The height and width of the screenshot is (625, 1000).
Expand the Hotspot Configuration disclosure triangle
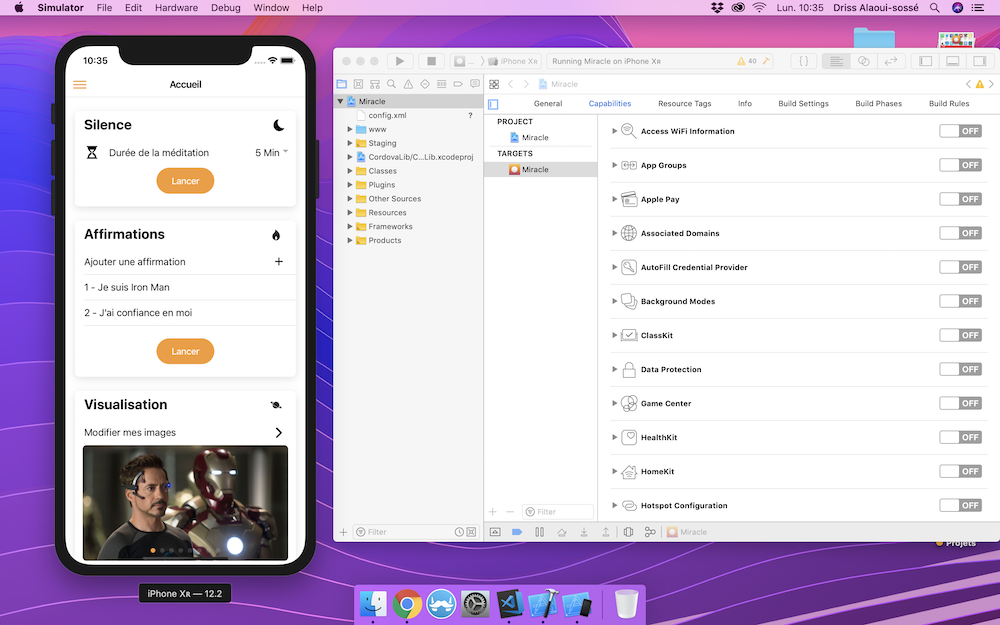pos(614,505)
